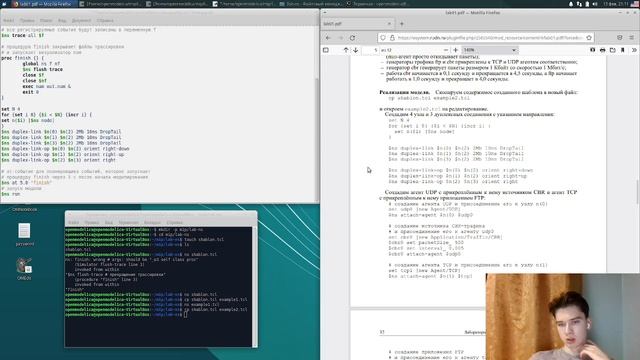Open PDF viewer tools menu chevrons

[634, 50]
